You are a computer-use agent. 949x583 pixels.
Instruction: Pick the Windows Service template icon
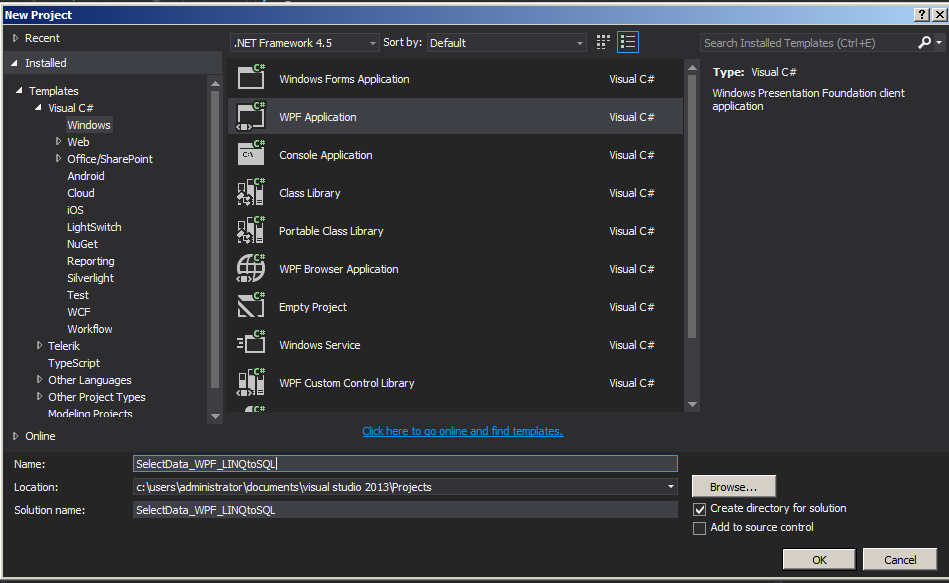250,345
